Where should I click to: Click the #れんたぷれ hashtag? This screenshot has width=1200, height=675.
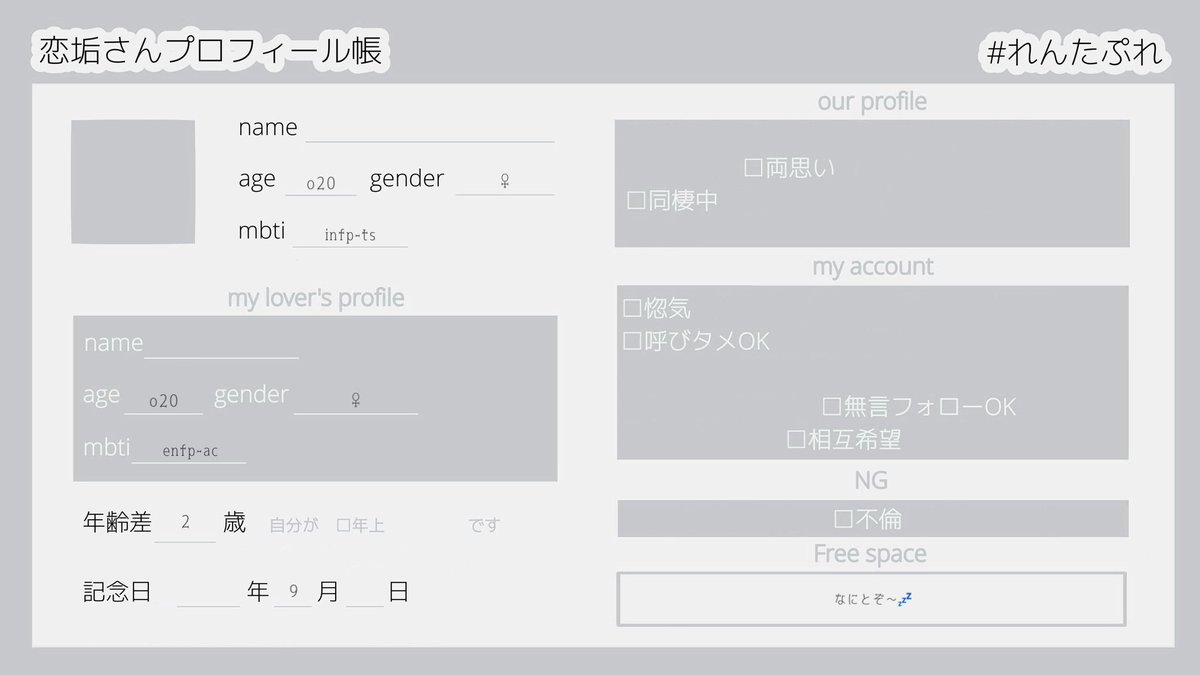coord(1075,53)
